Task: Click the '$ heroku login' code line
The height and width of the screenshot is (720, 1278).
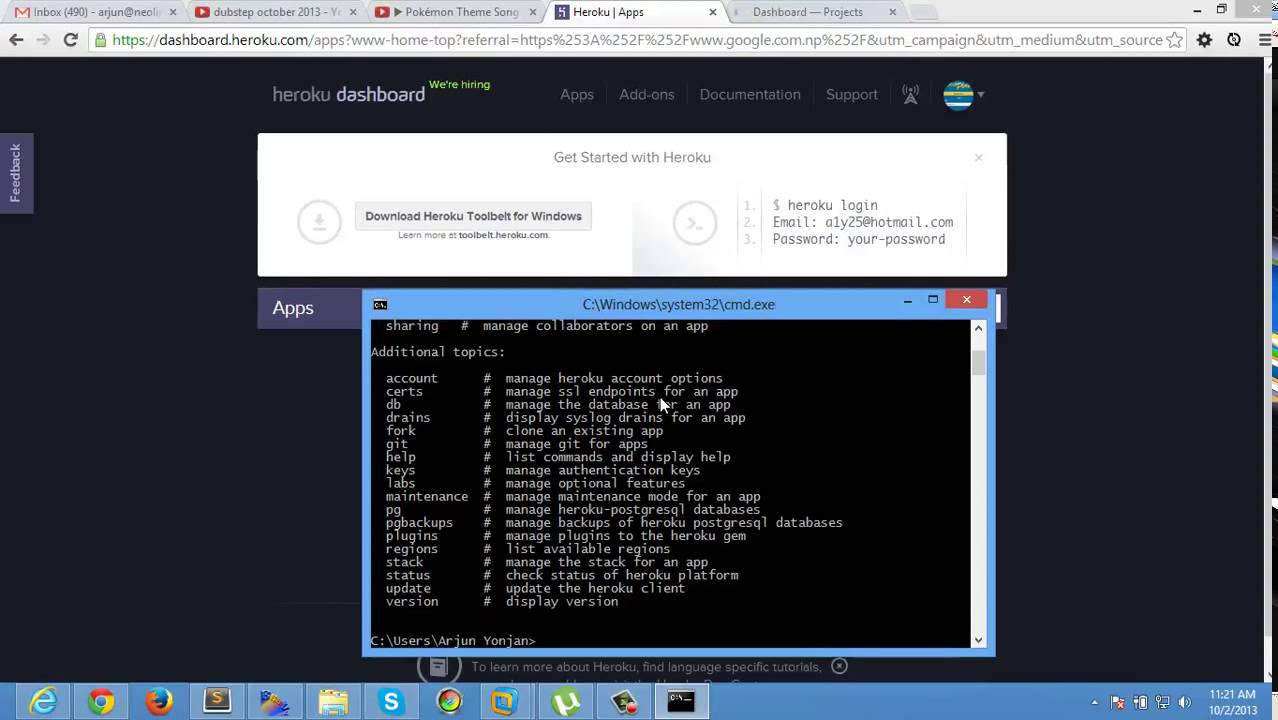Action: pyautogui.click(x=825, y=205)
